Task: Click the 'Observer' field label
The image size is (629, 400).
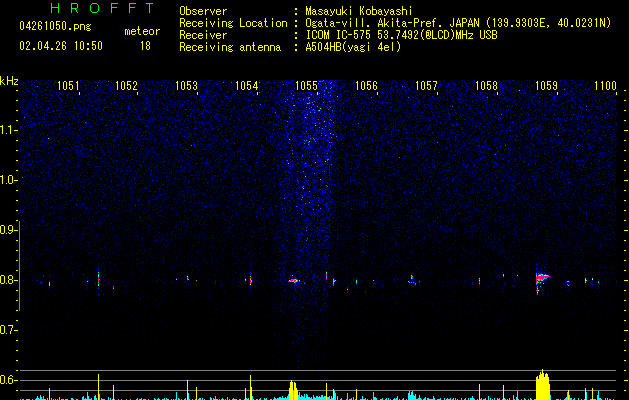Action: pyautogui.click(x=203, y=11)
